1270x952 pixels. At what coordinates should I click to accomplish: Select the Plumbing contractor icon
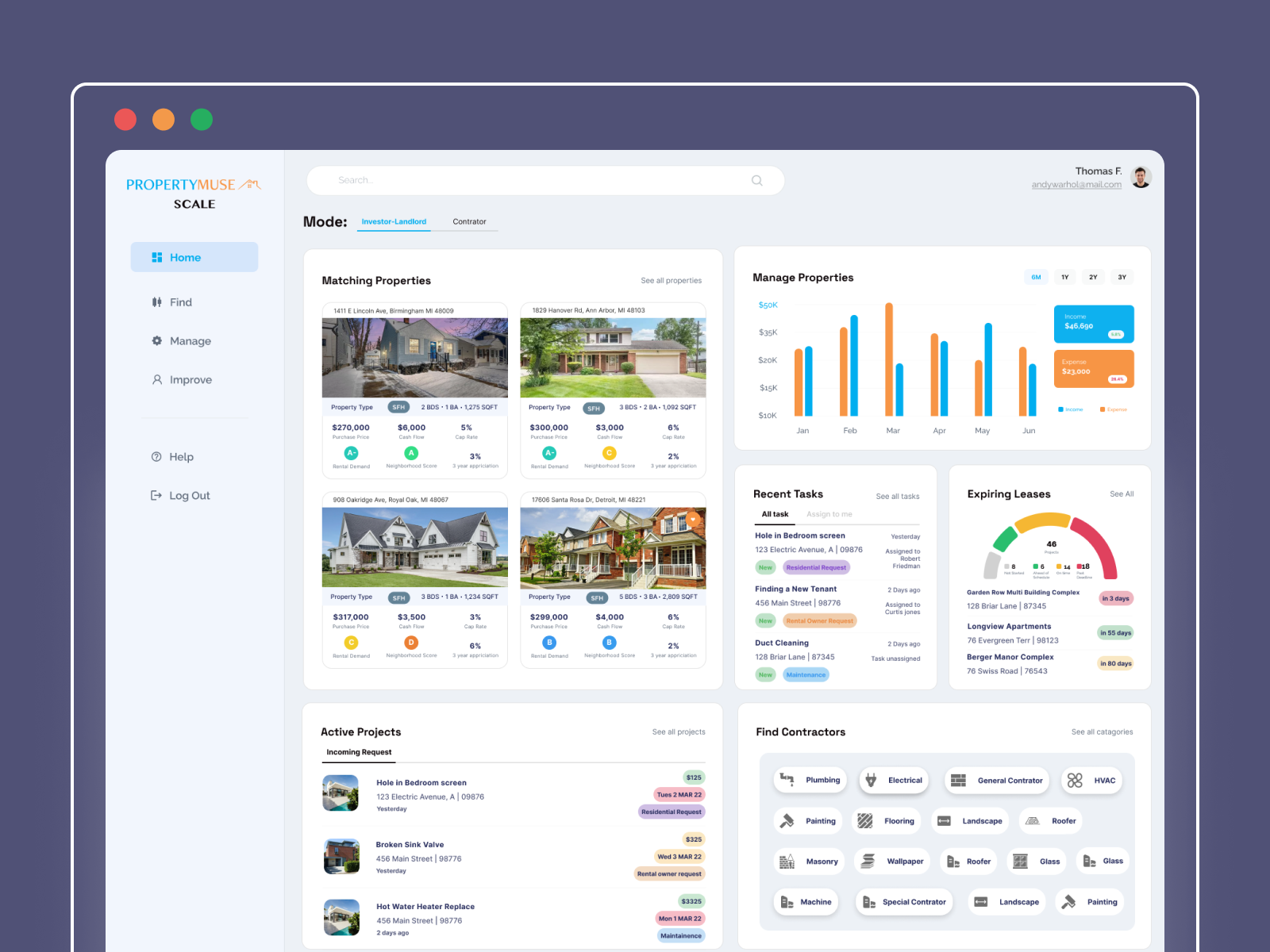(x=787, y=780)
